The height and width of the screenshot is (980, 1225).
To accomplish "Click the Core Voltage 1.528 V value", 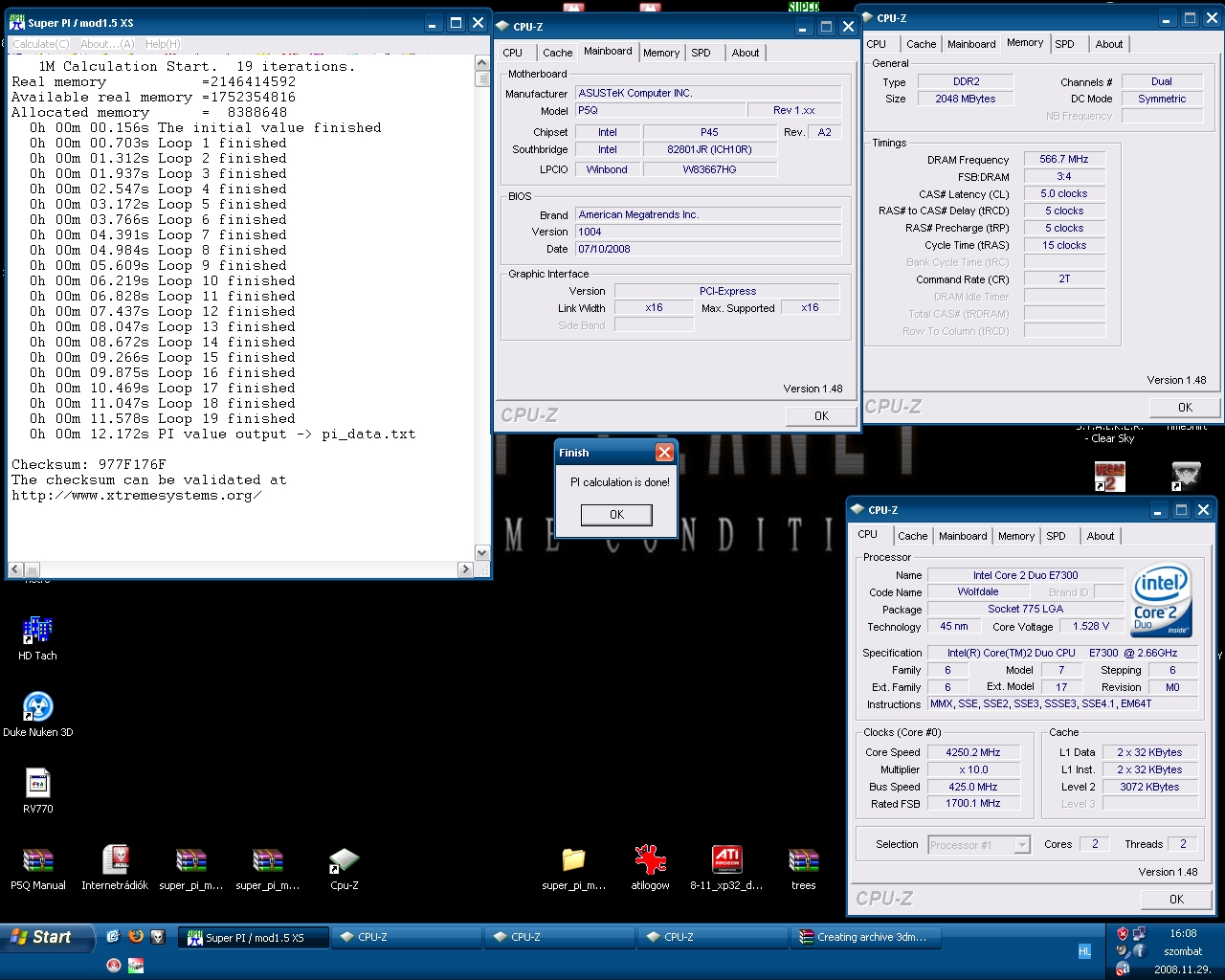I will click(x=1091, y=626).
